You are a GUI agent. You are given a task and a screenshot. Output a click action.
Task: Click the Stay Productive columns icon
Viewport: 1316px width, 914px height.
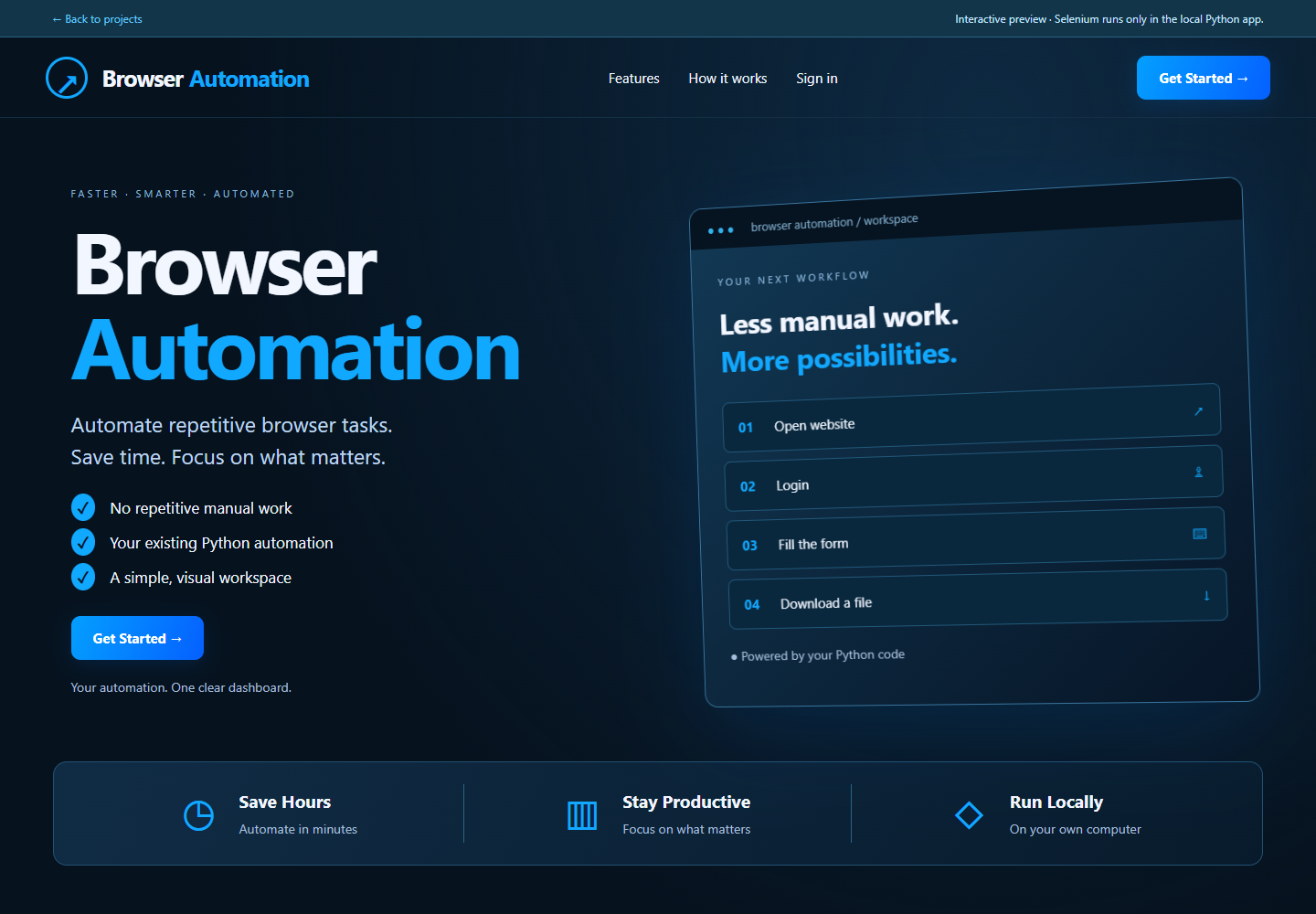582,815
